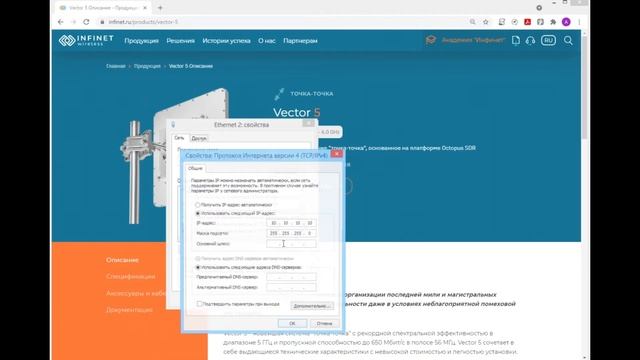Open the Решения menu
The image size is (640, 360).
(x=180, y=41)
